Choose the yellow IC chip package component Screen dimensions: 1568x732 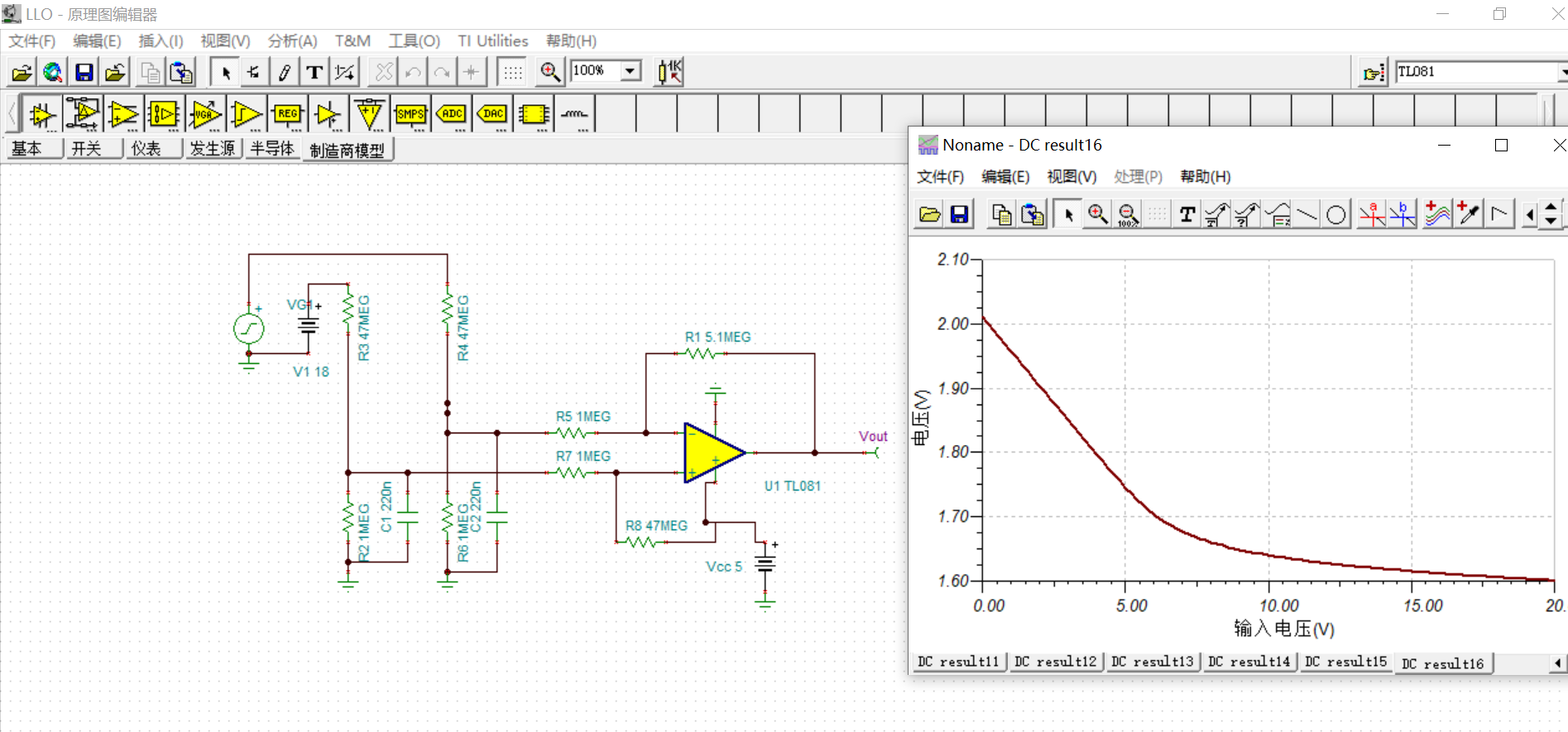click(x=534, y=114)
